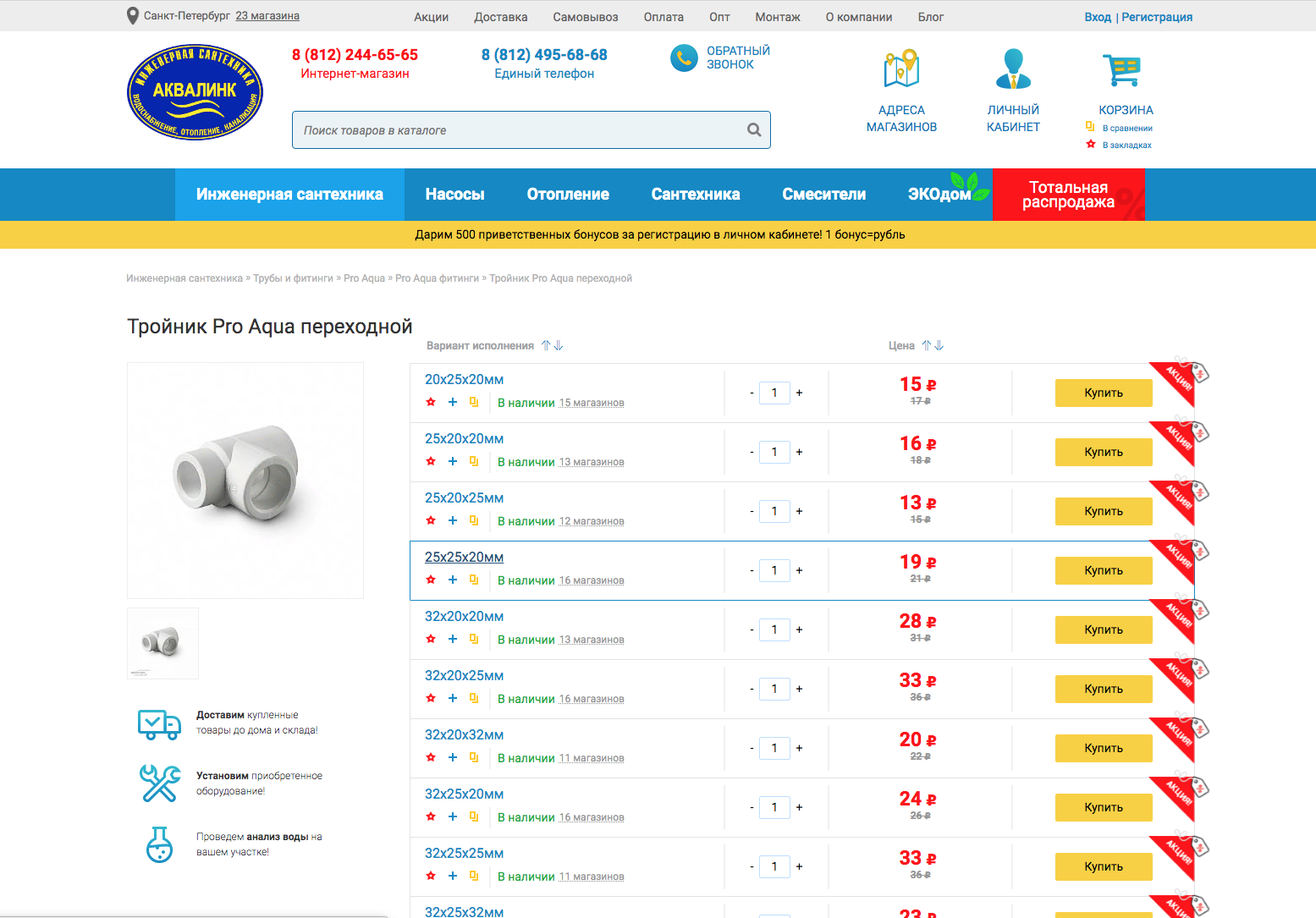Screen dimensions: 1316x918
Task: Bookmark 25х20х20мм with the star icon
Action: coord(431,461)
